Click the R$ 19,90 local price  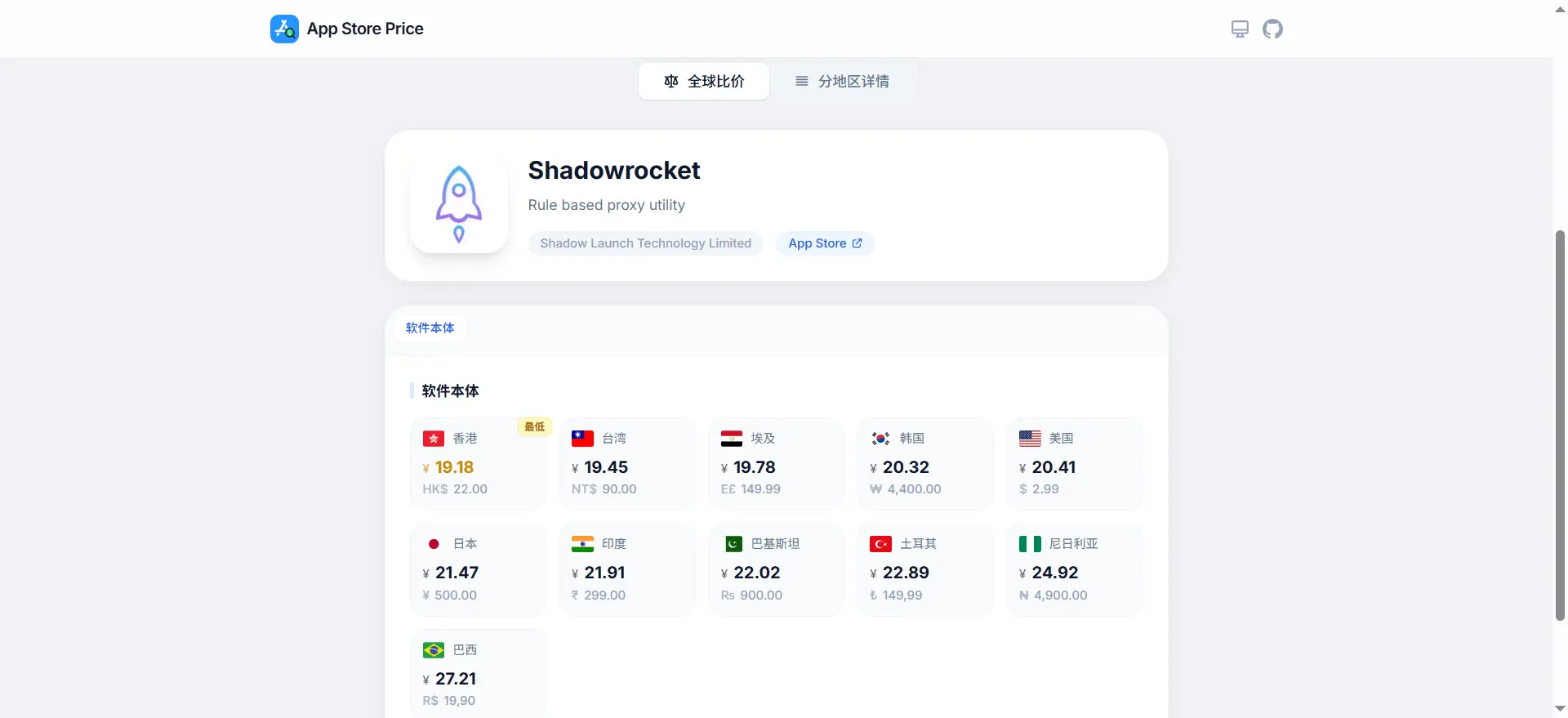click(449, 701)
